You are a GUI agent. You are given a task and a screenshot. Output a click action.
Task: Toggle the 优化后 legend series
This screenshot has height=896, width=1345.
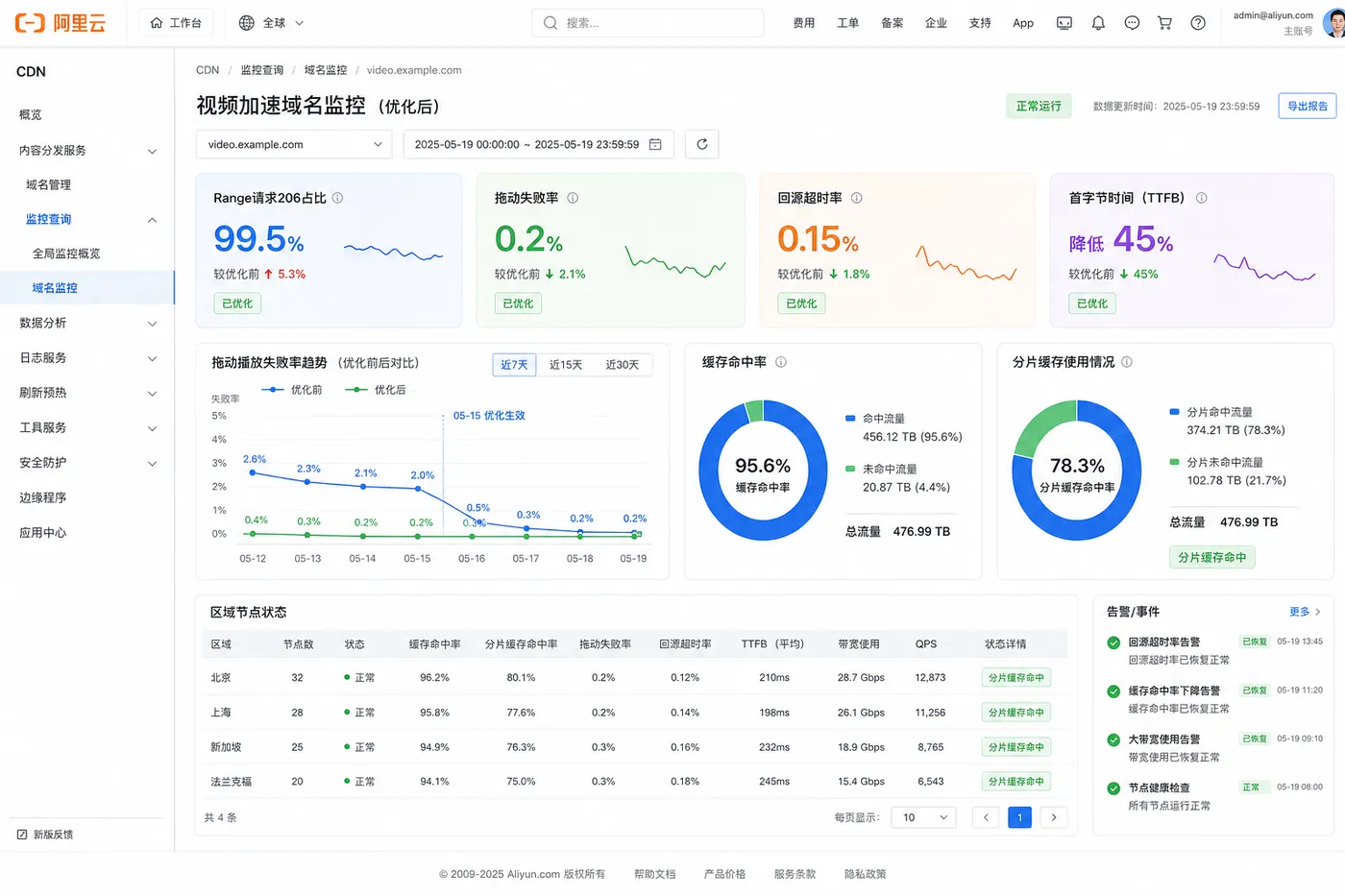pos(376,390)
